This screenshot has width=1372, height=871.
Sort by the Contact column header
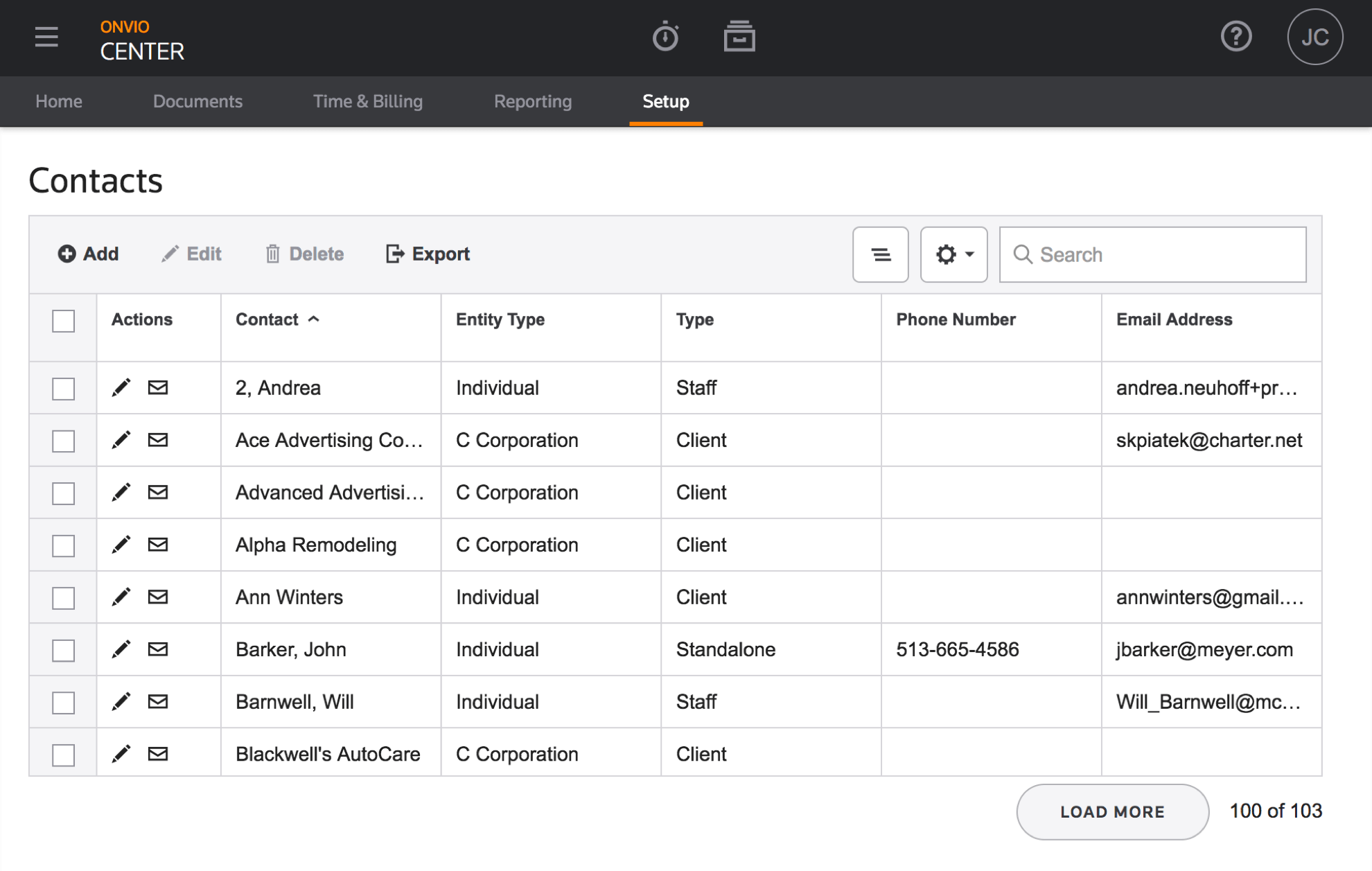[277, 319]
